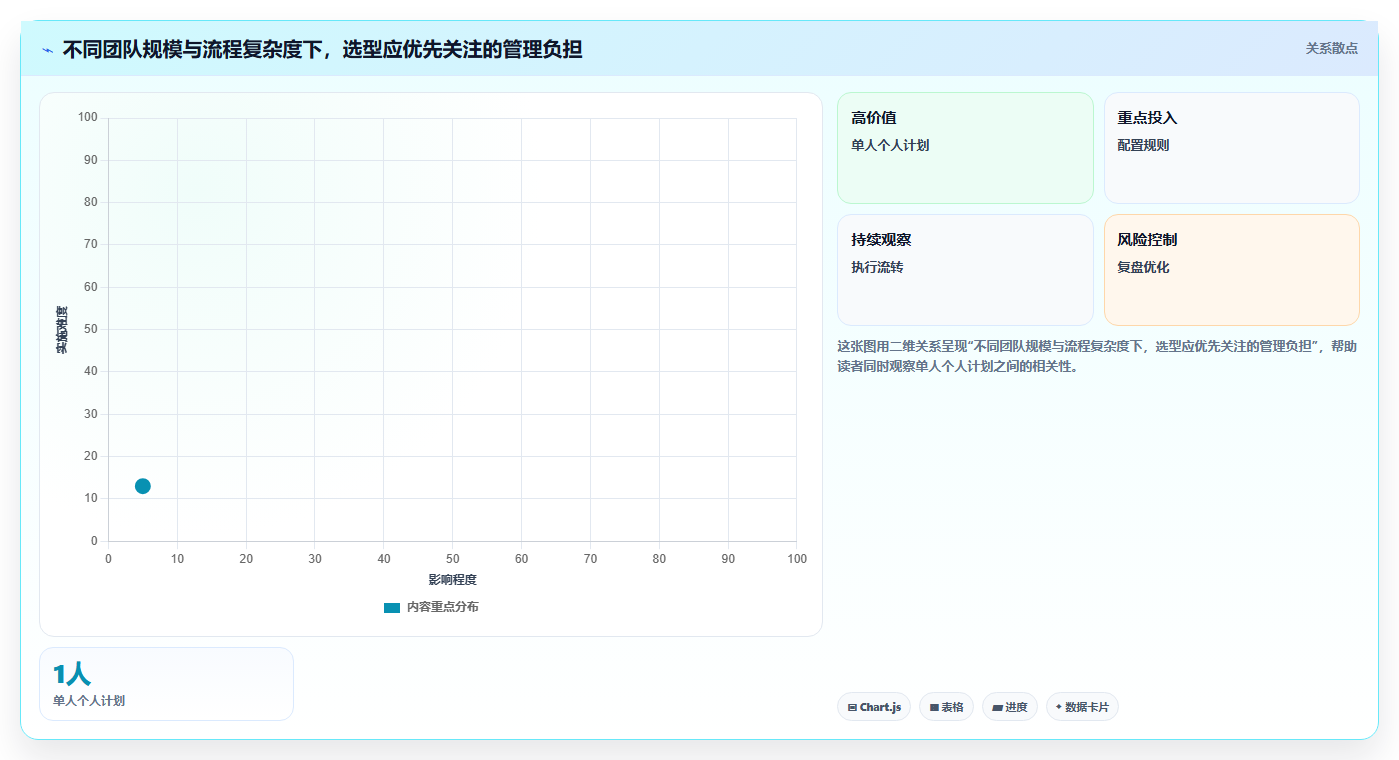This screenshot has width=1399, height=760.
Task: Select the teal scatter data point
Action: (143, 486)
